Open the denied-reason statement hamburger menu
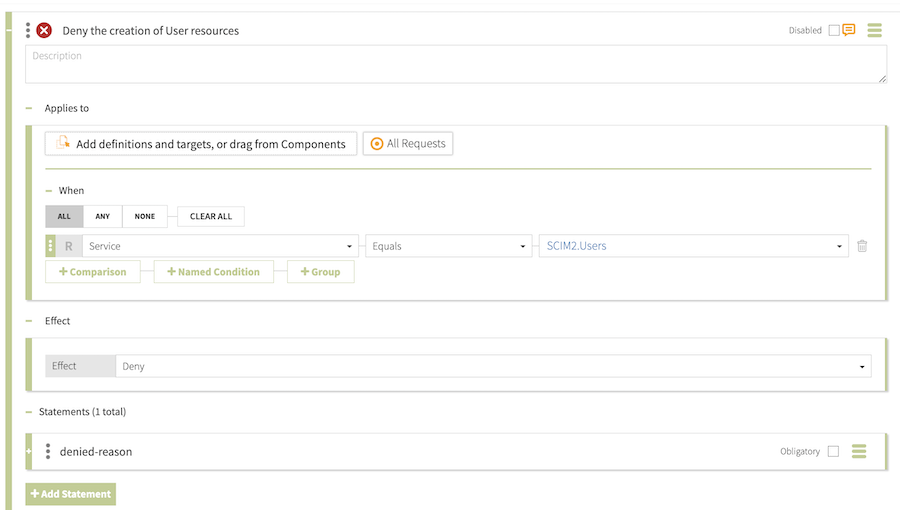The width and height of the screenshot is (900, 510). pyautogui.click(x=859, y=451)
